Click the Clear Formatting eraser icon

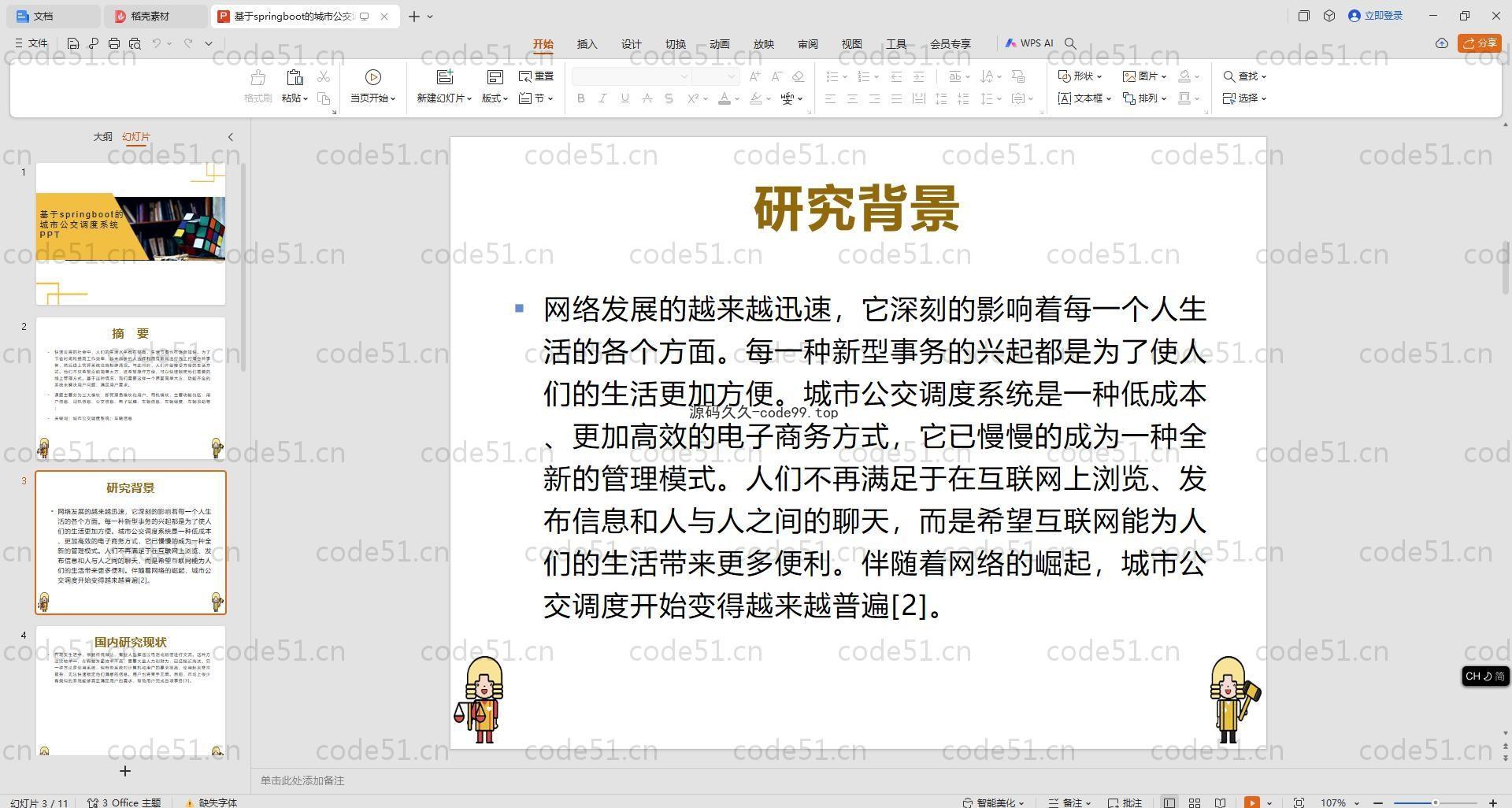coord(798,76)
